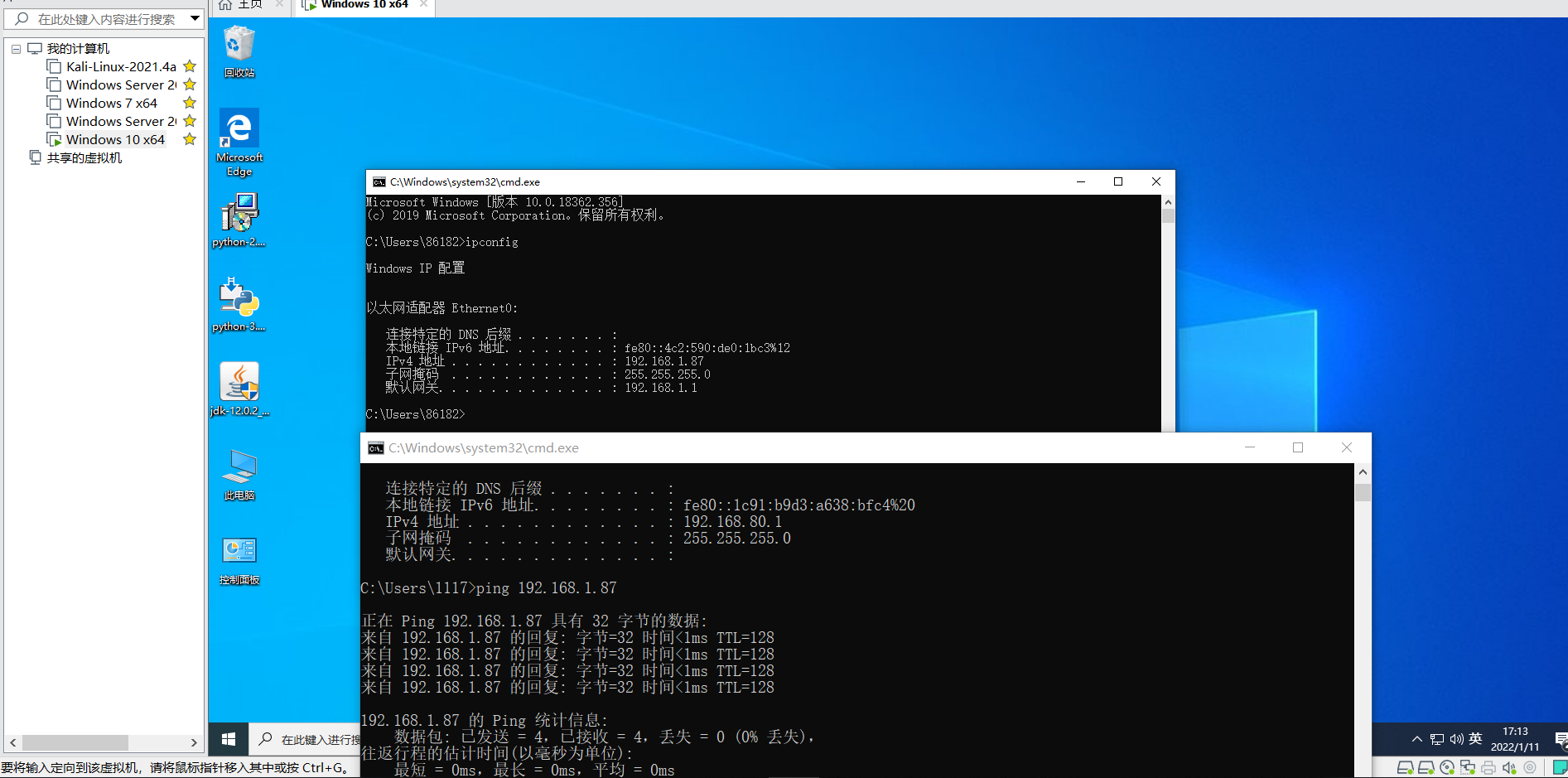Click the default gateway value 192.168.1.1
1568x778 pixels.
pos(661,388)
